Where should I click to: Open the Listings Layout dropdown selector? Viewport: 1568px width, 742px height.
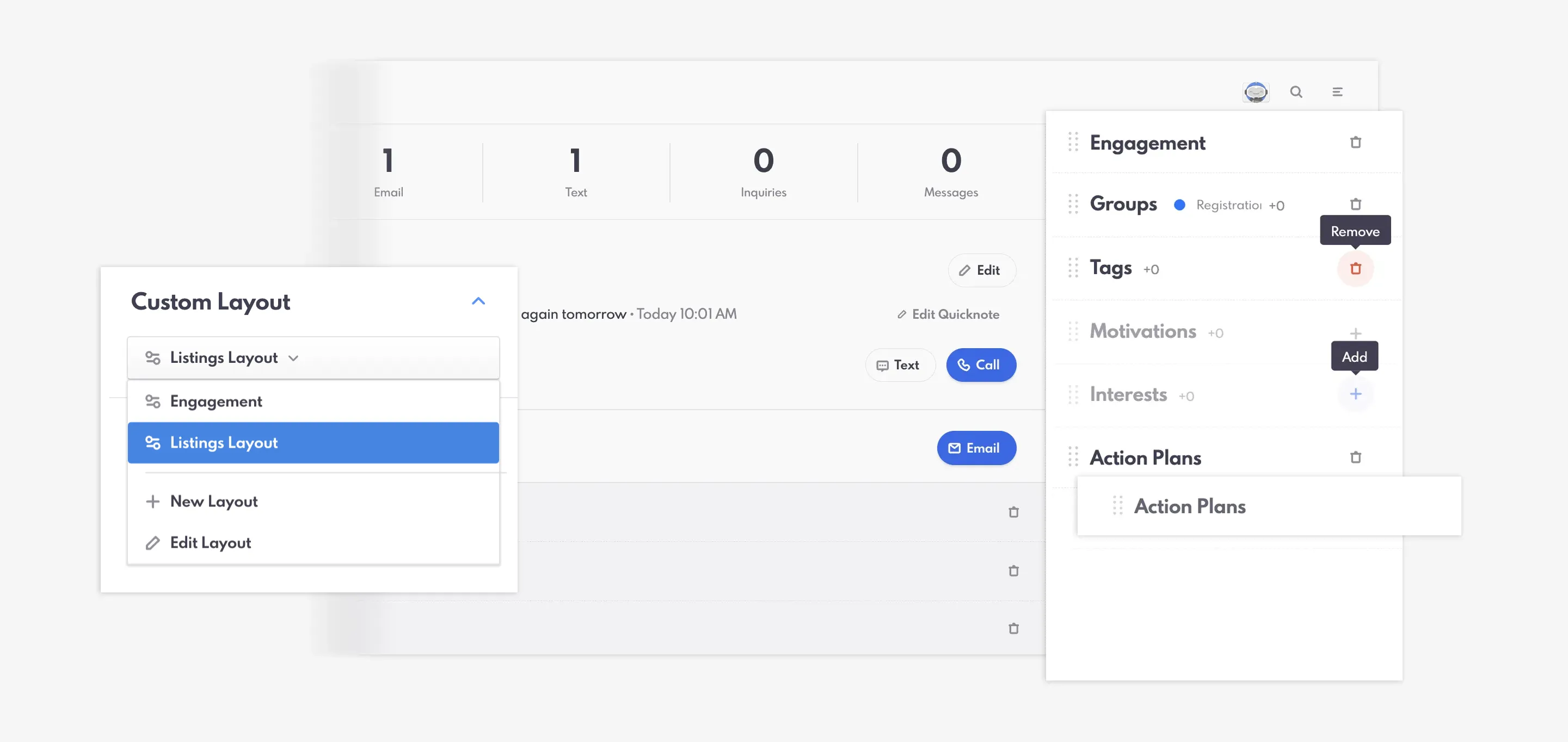[313, 357]
